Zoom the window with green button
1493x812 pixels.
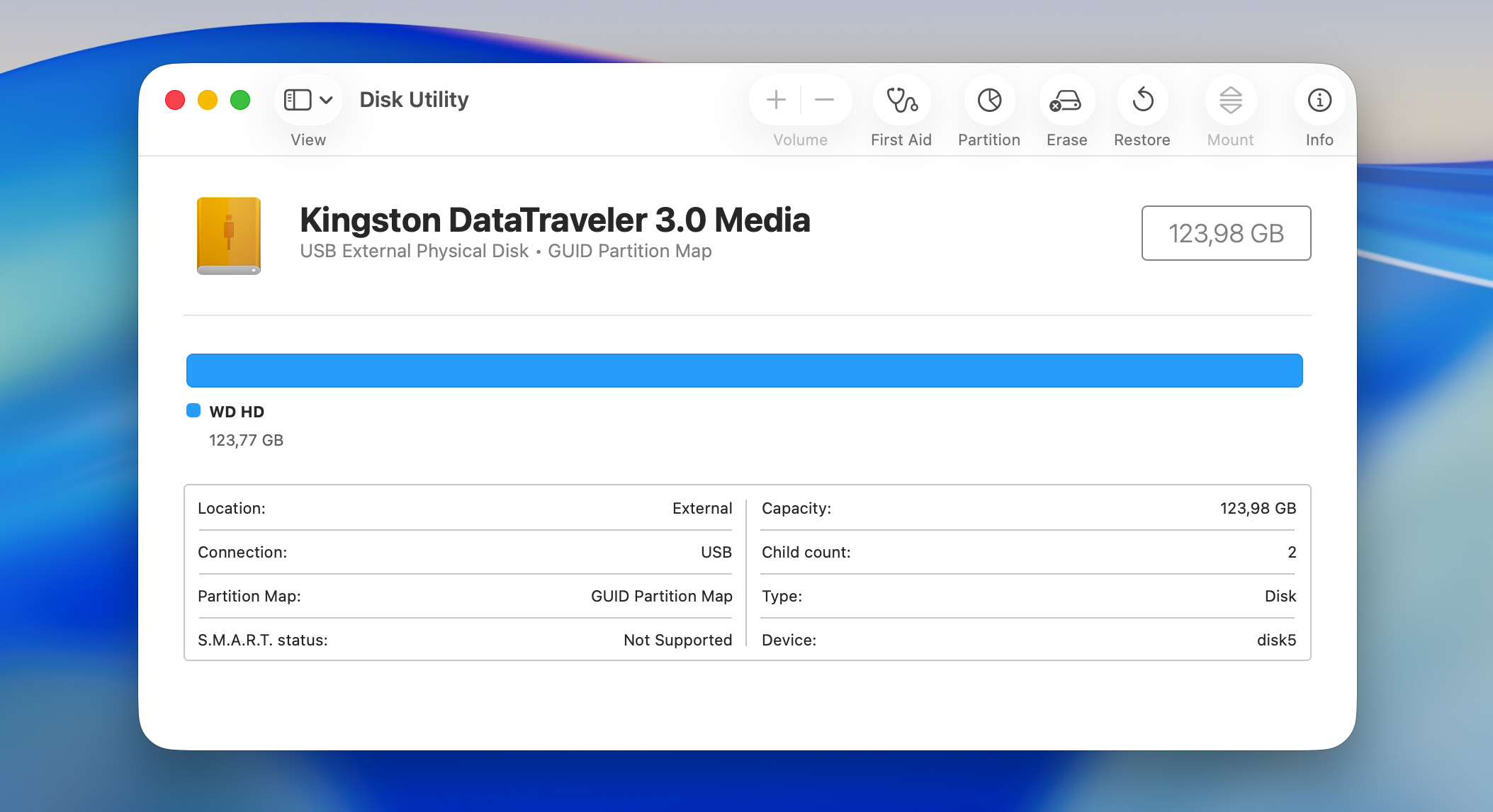click(240, 100)
